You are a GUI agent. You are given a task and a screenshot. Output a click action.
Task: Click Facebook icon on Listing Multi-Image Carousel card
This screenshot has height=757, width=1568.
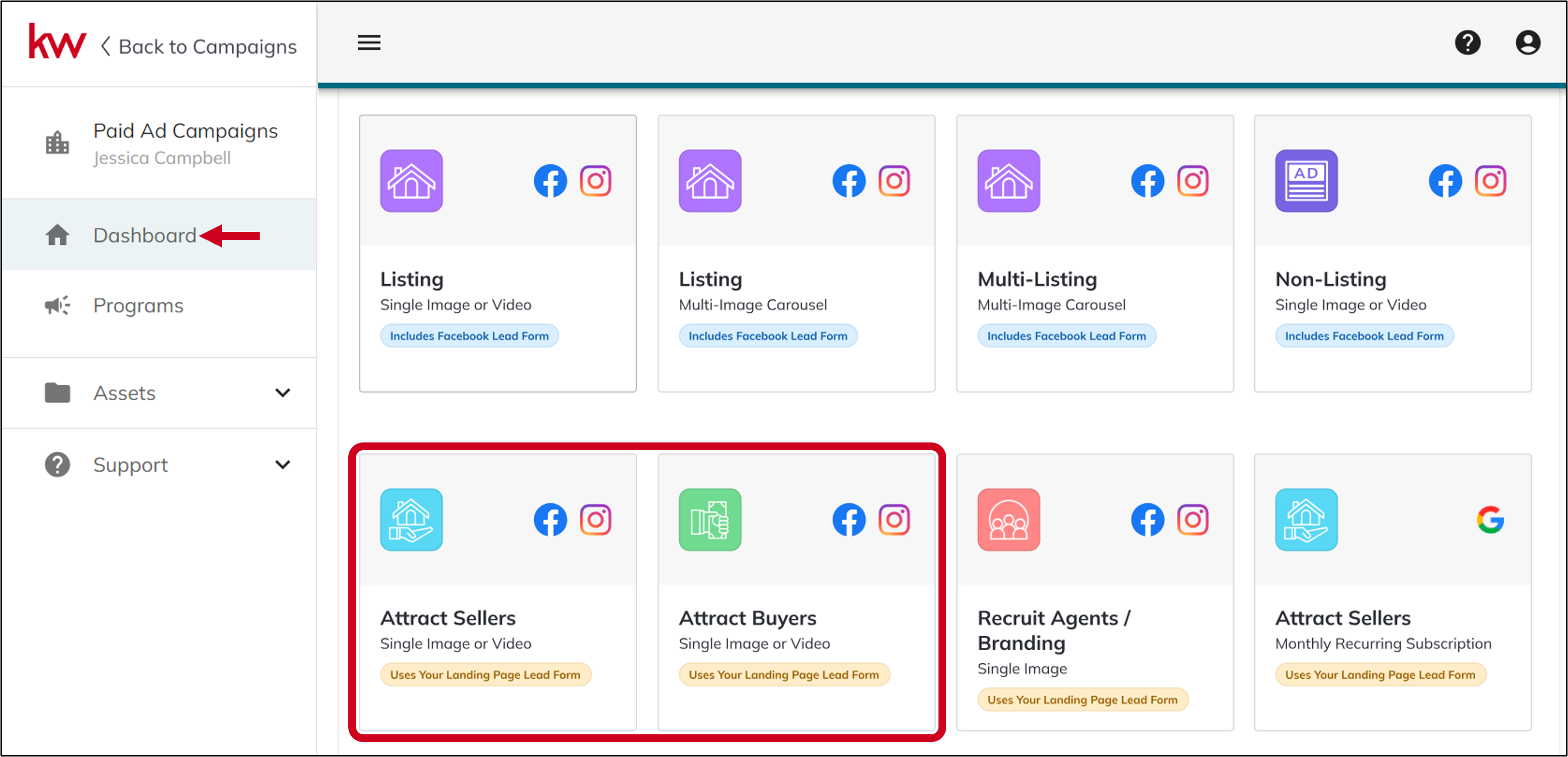[x=849, y=181]
